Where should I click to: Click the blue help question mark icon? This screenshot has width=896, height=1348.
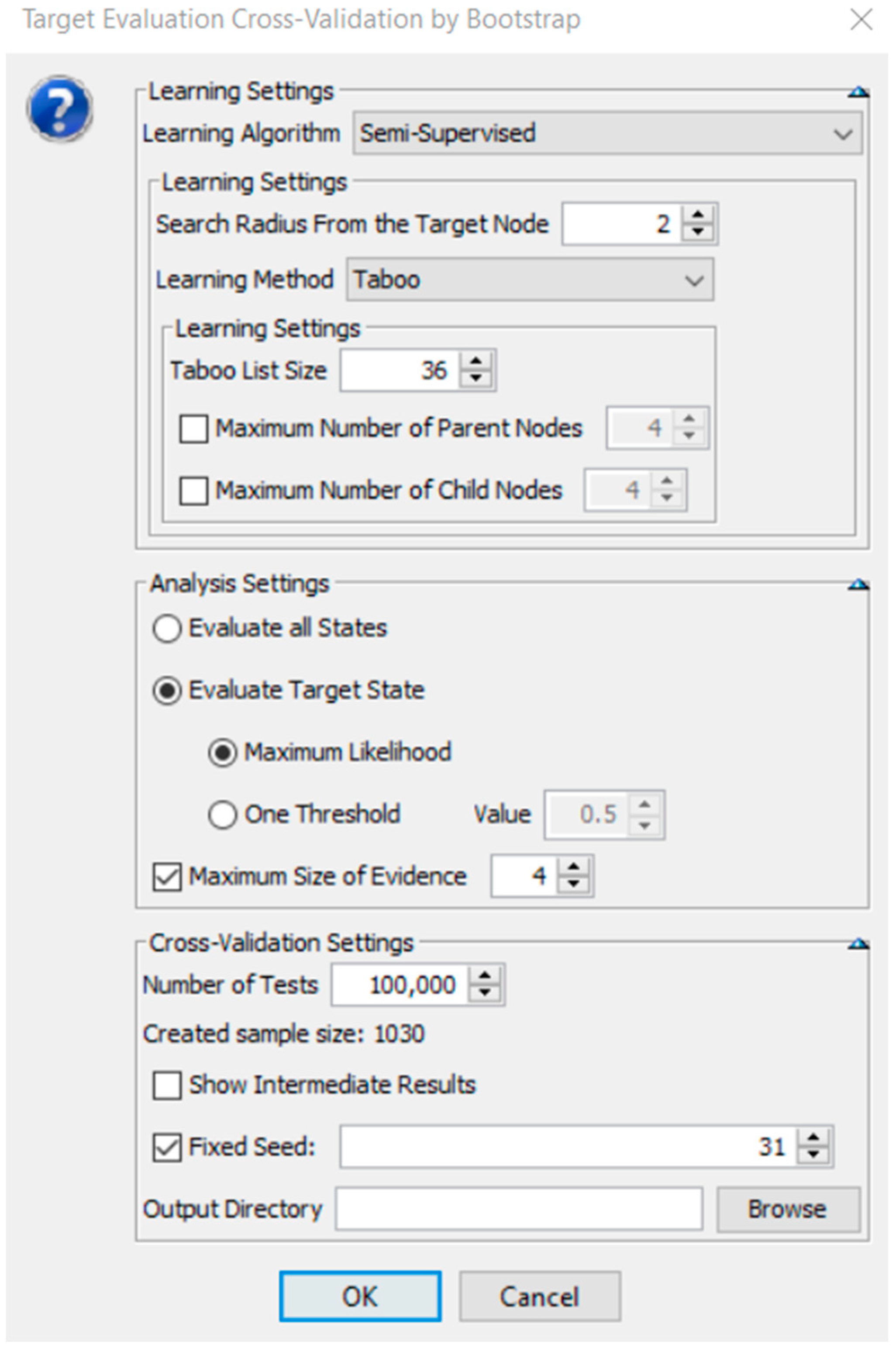point(59,108)
